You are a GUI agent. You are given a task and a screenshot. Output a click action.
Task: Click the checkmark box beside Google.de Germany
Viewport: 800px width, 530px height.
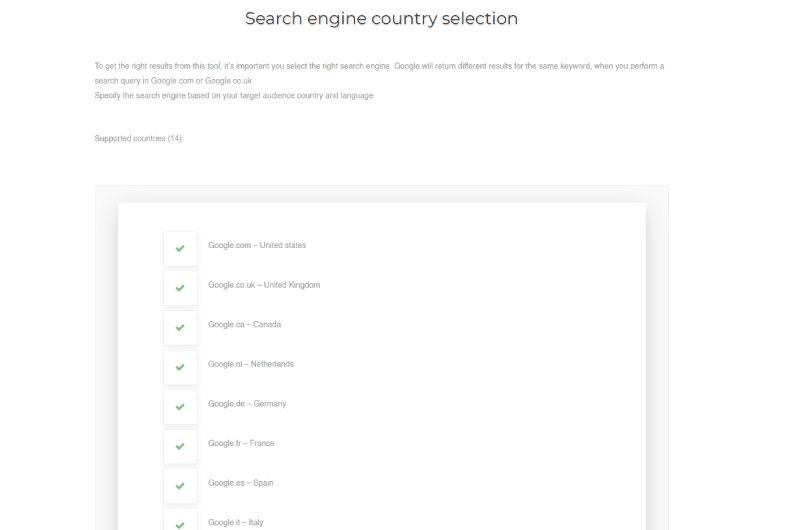coord(180,407)
